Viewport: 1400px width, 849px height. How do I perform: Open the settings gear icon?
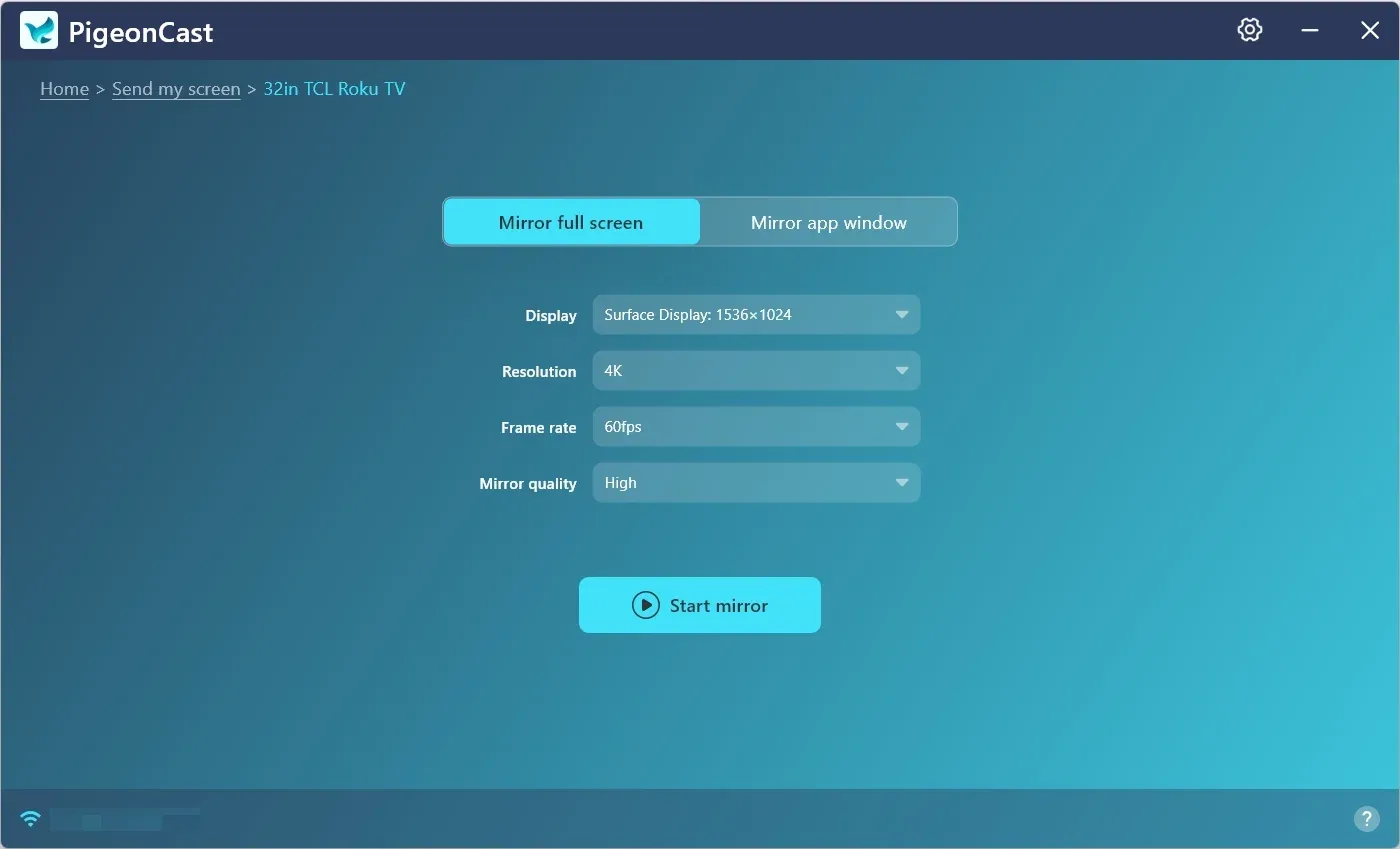pos(1249,30)
